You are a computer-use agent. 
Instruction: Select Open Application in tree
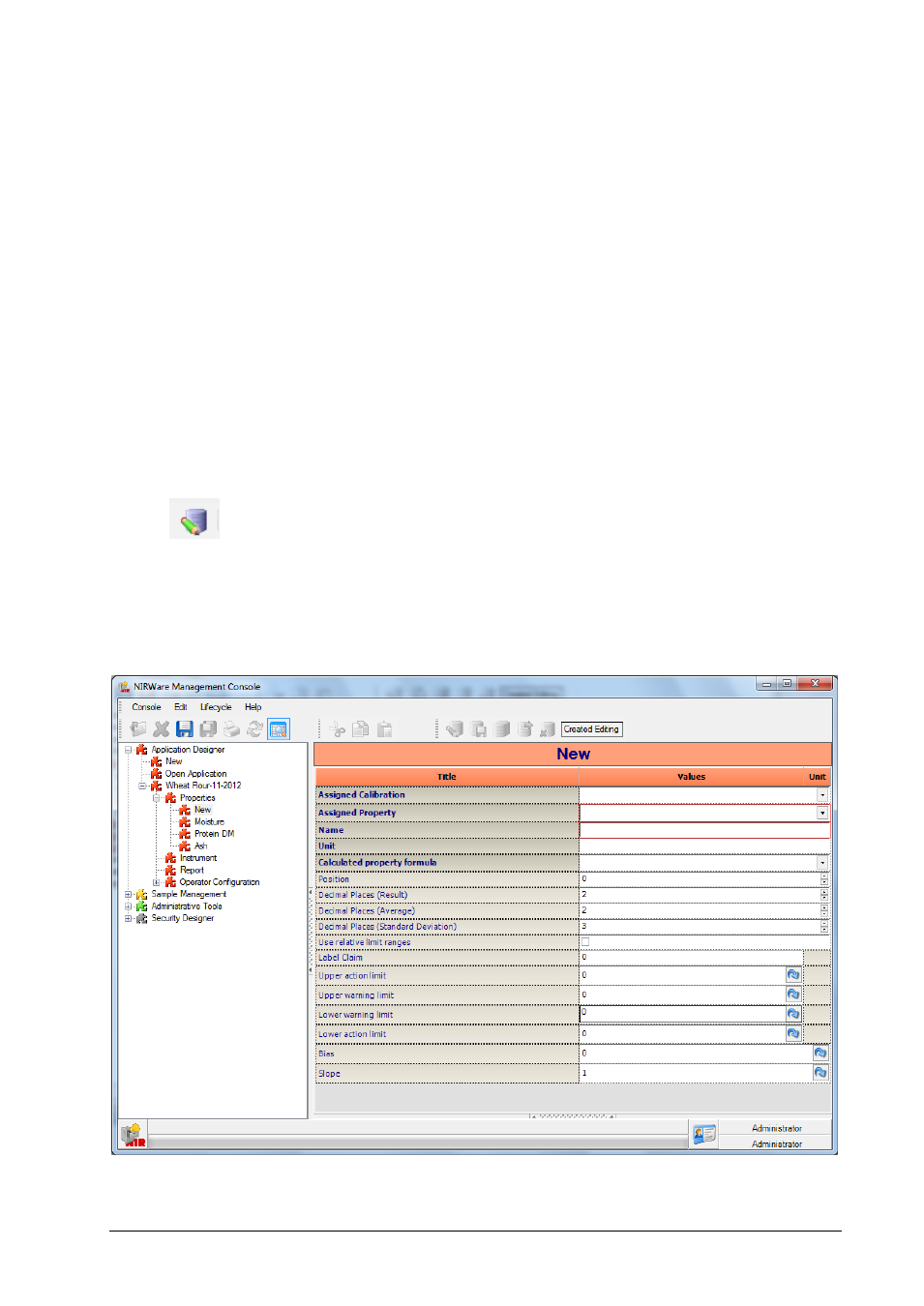pos(195,774)
